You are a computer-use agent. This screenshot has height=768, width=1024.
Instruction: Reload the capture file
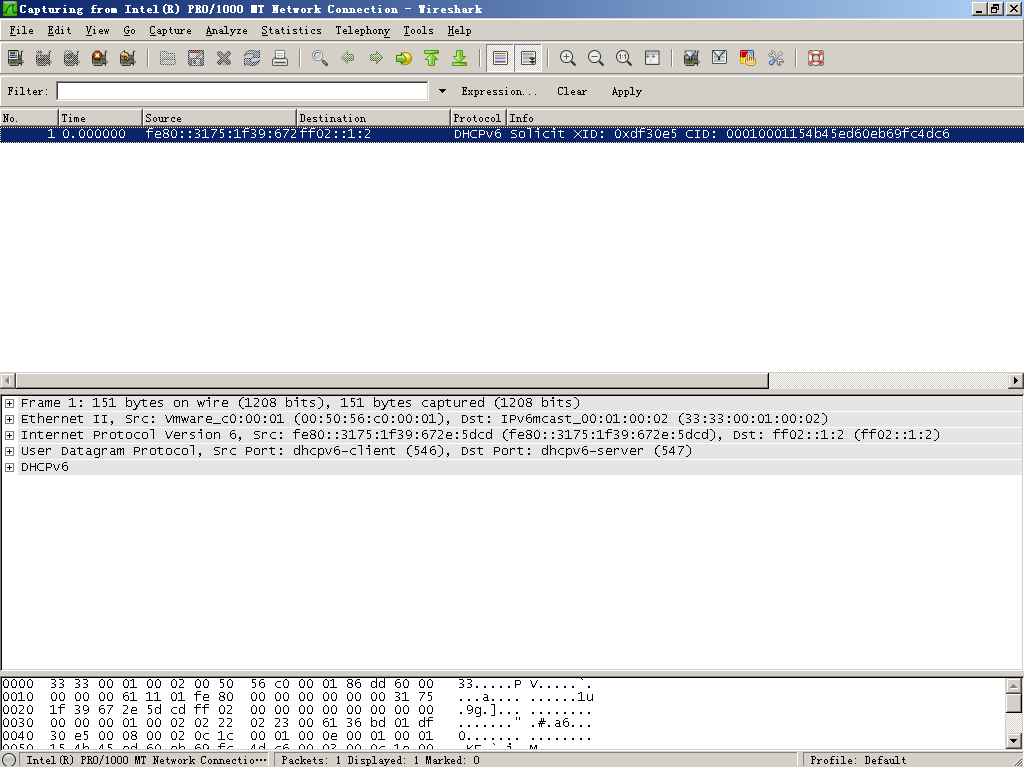coord(252,58)
